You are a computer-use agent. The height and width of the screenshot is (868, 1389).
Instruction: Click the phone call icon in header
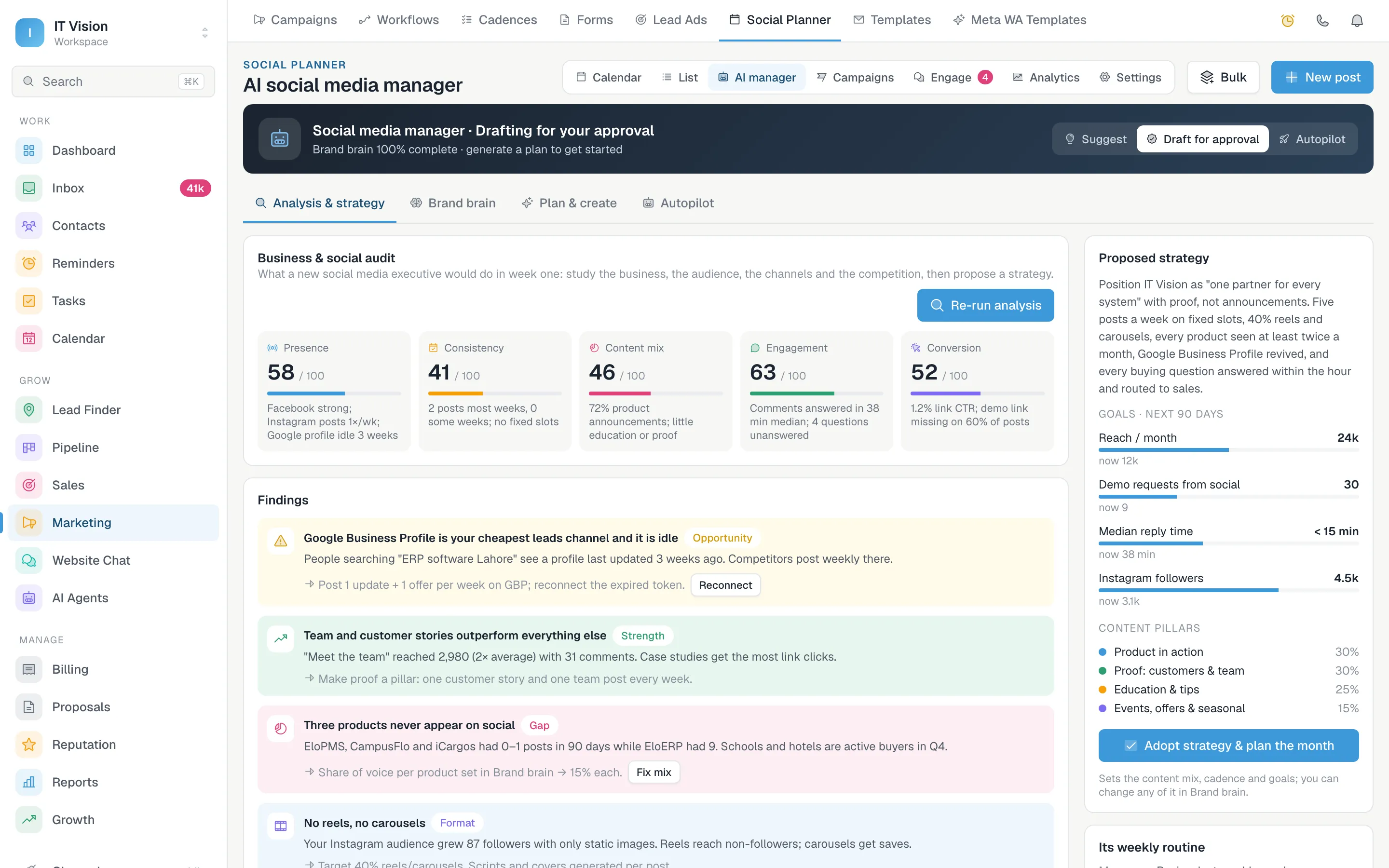tap(1322, 21)
